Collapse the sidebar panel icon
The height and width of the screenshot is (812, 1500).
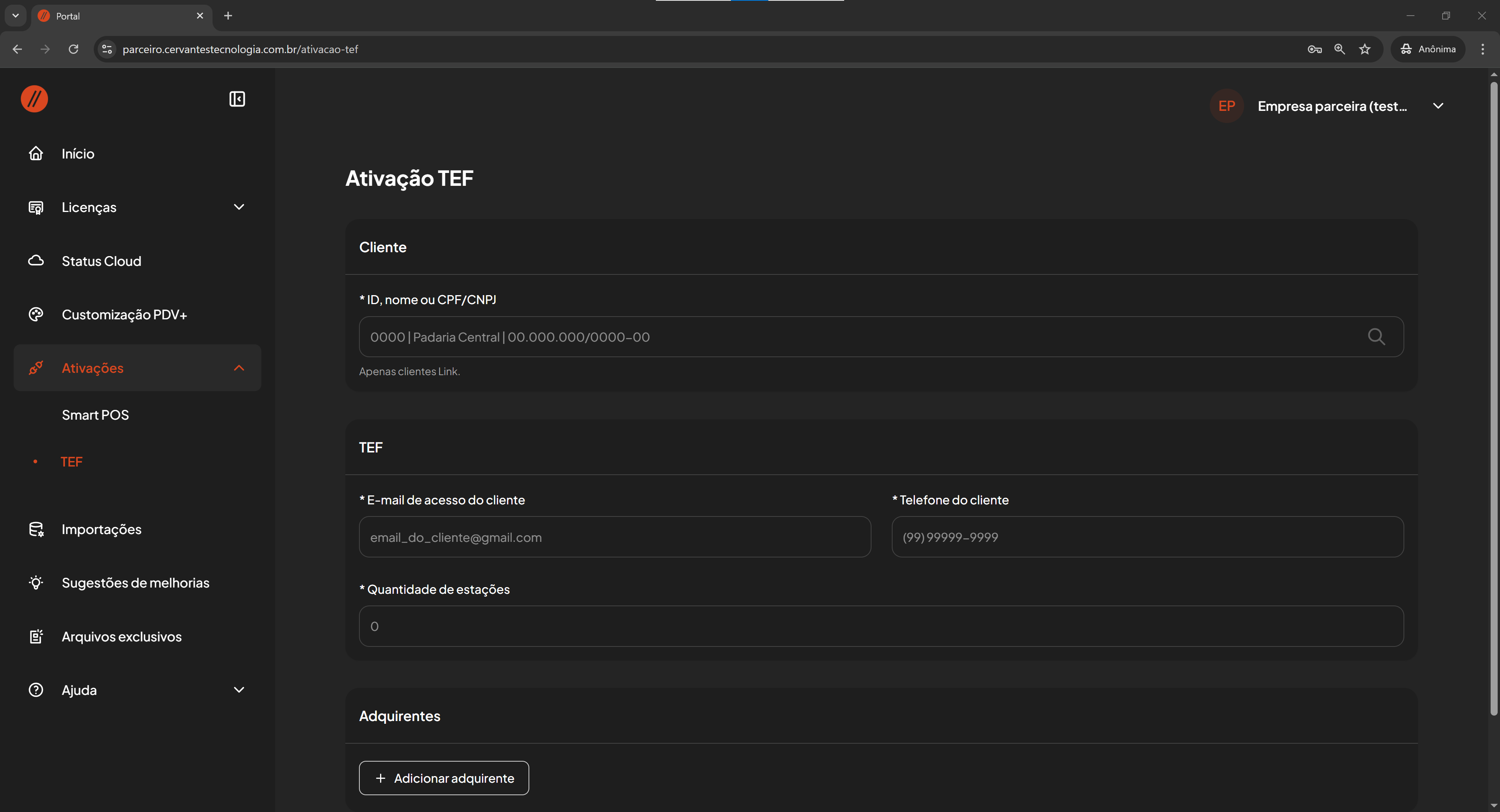[x=237, y=99]
